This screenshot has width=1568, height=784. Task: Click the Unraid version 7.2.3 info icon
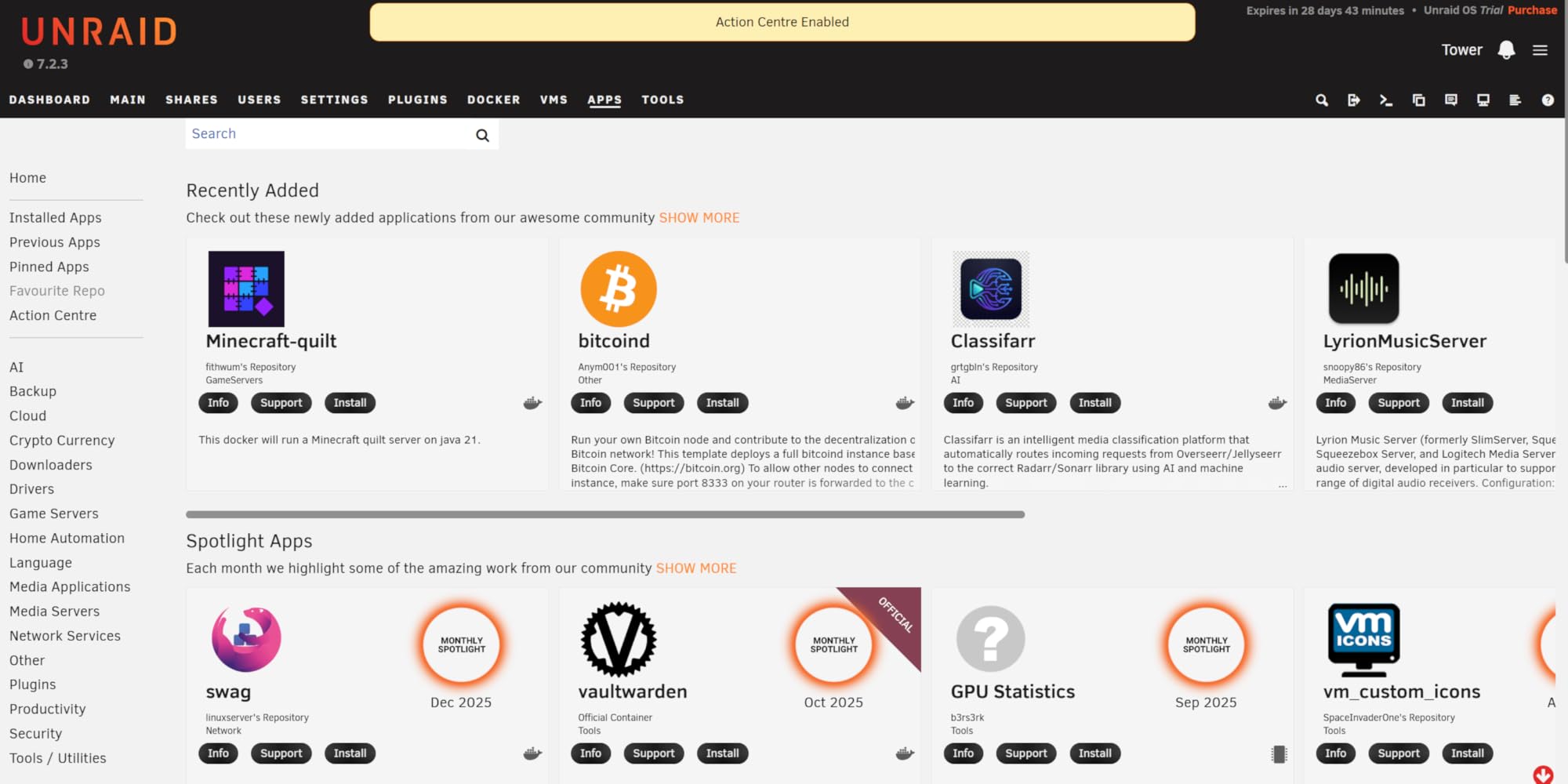28,64
